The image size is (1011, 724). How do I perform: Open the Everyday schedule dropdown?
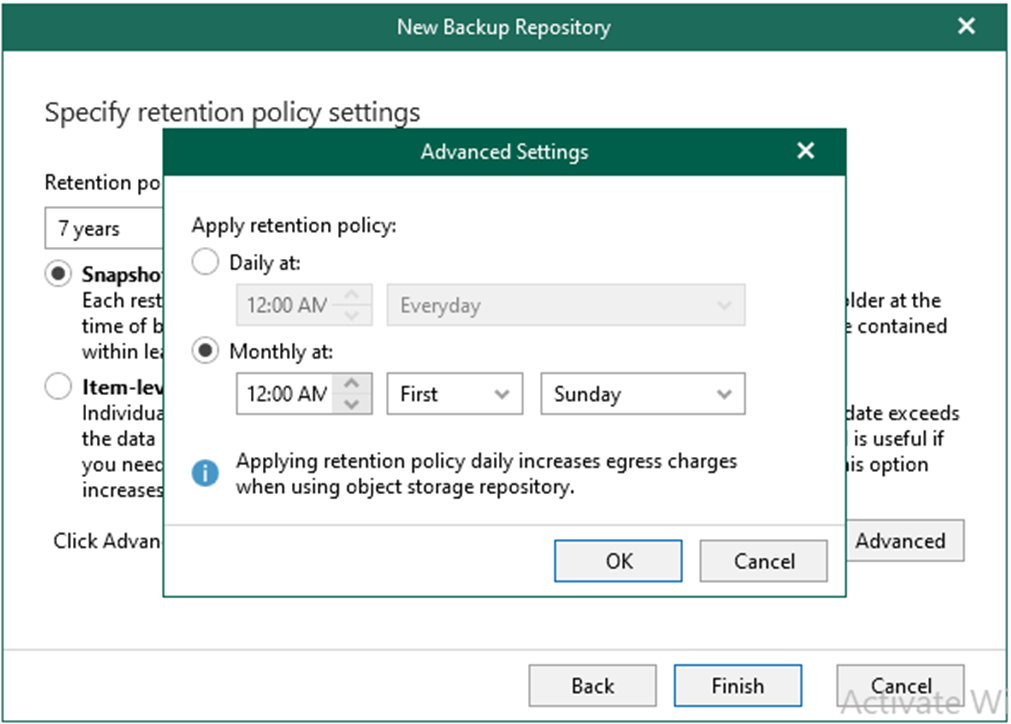[565, 305]
